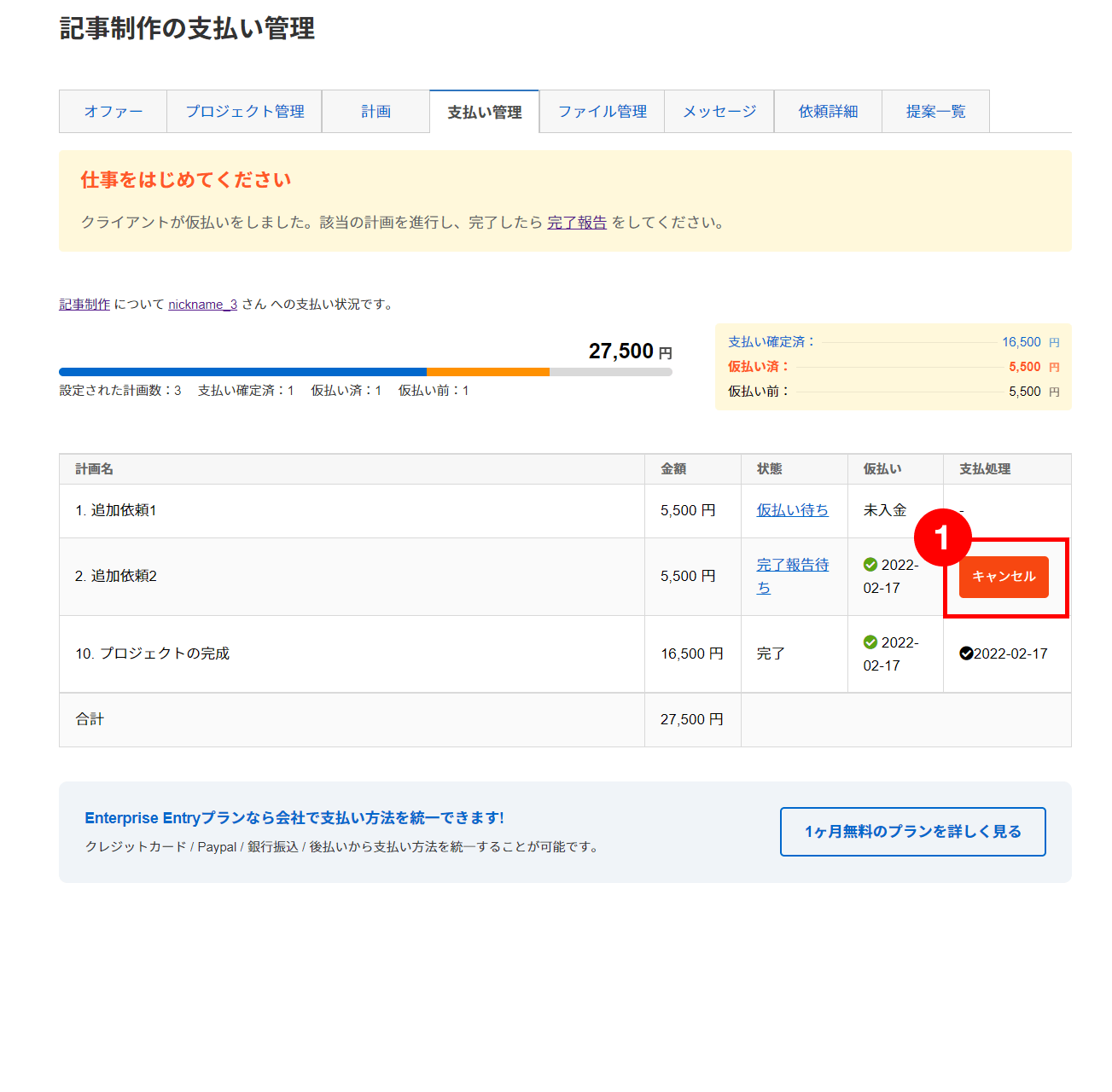This screenshot has width=1112, height=1092.
Task: Select row name 2. 追加依頼2
Action: point(116,576)
